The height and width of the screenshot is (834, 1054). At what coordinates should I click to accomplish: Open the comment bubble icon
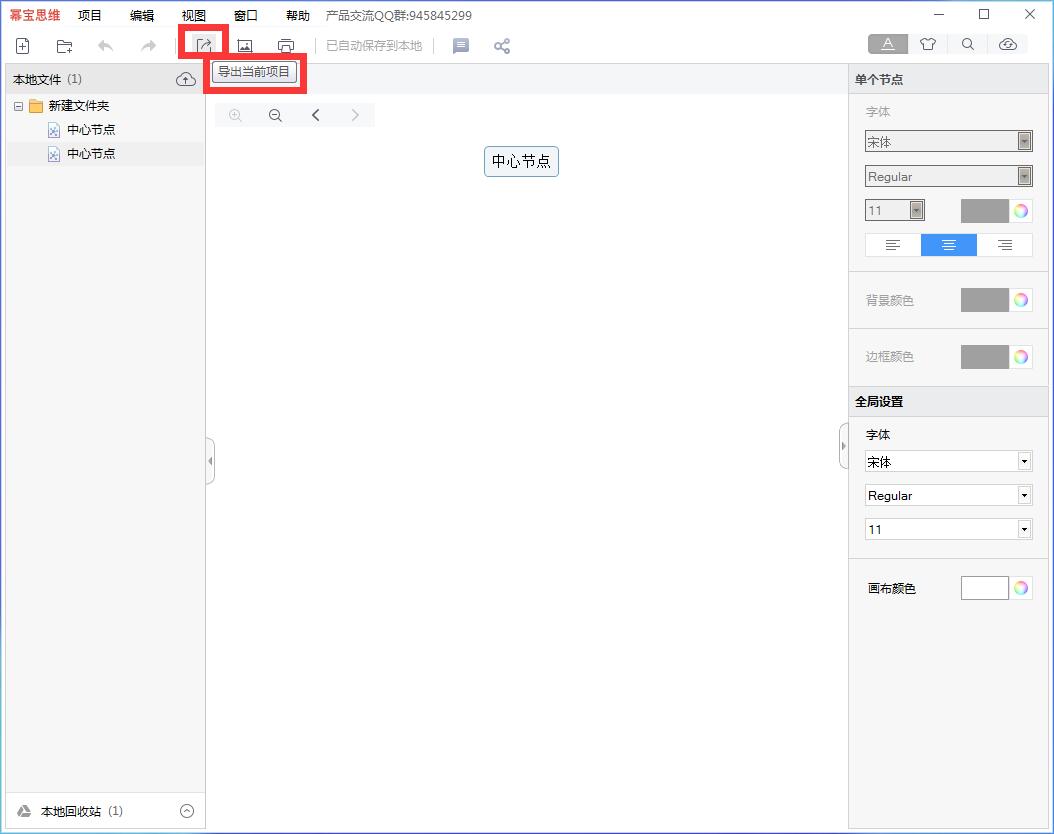click(461, 46)
